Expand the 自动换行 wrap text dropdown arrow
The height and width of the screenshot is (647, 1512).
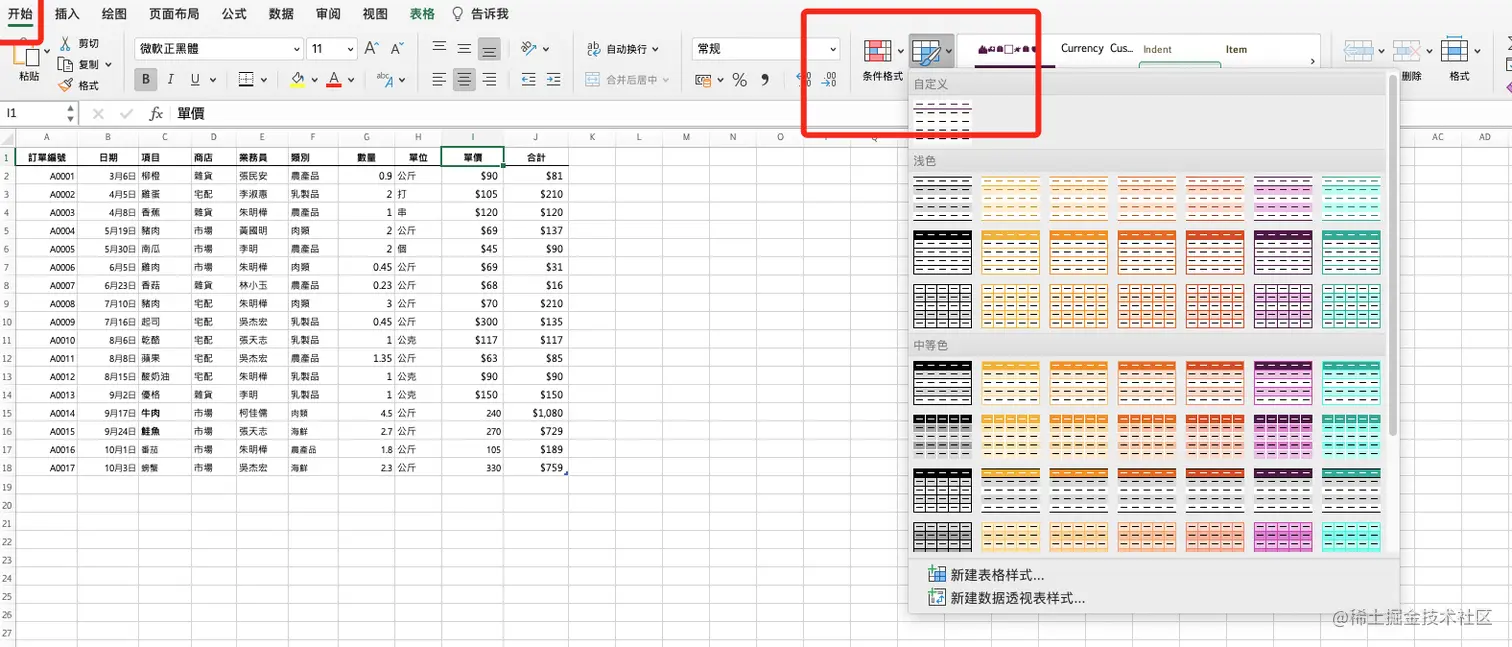tap(656, 49)
